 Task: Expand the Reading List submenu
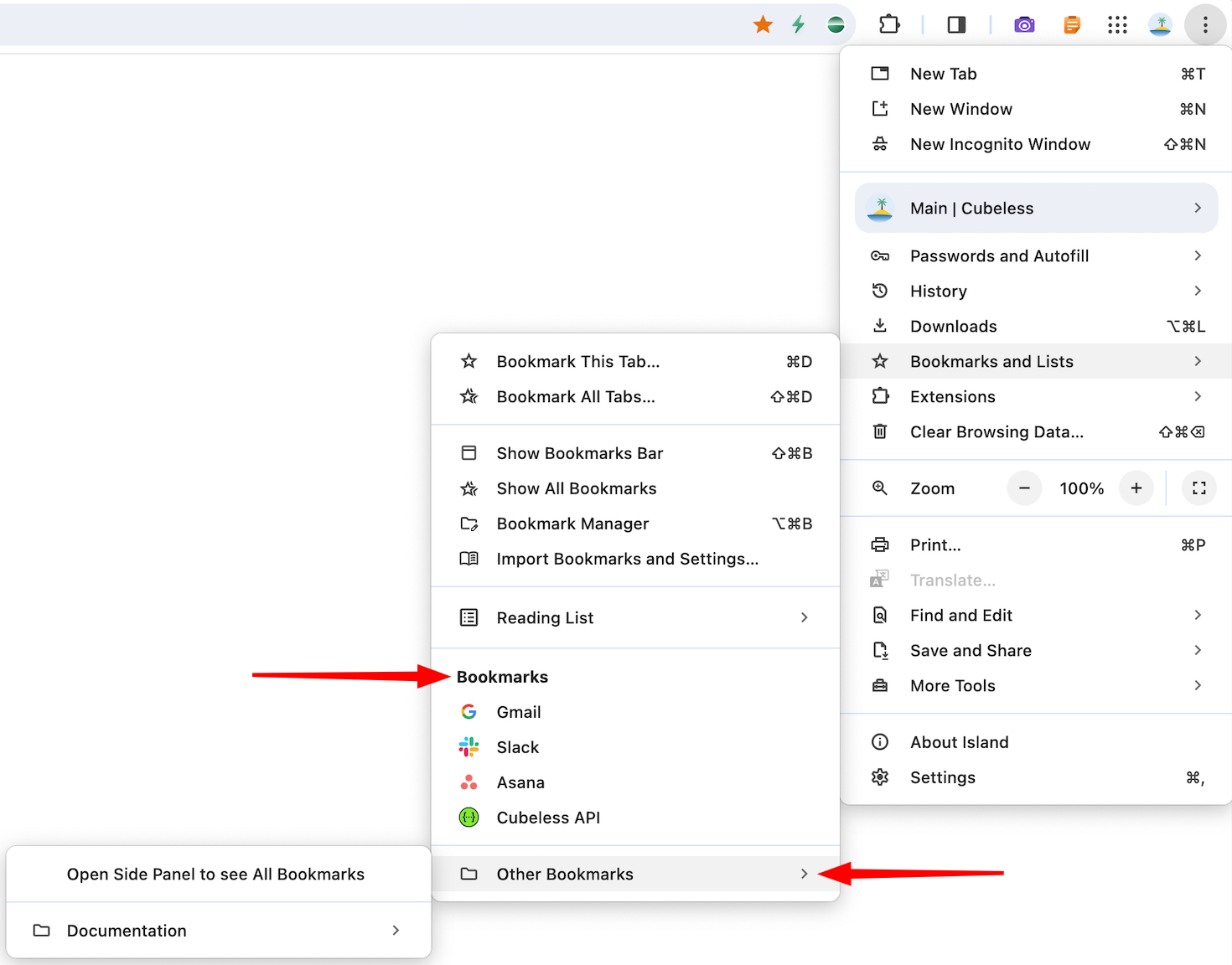635,617
